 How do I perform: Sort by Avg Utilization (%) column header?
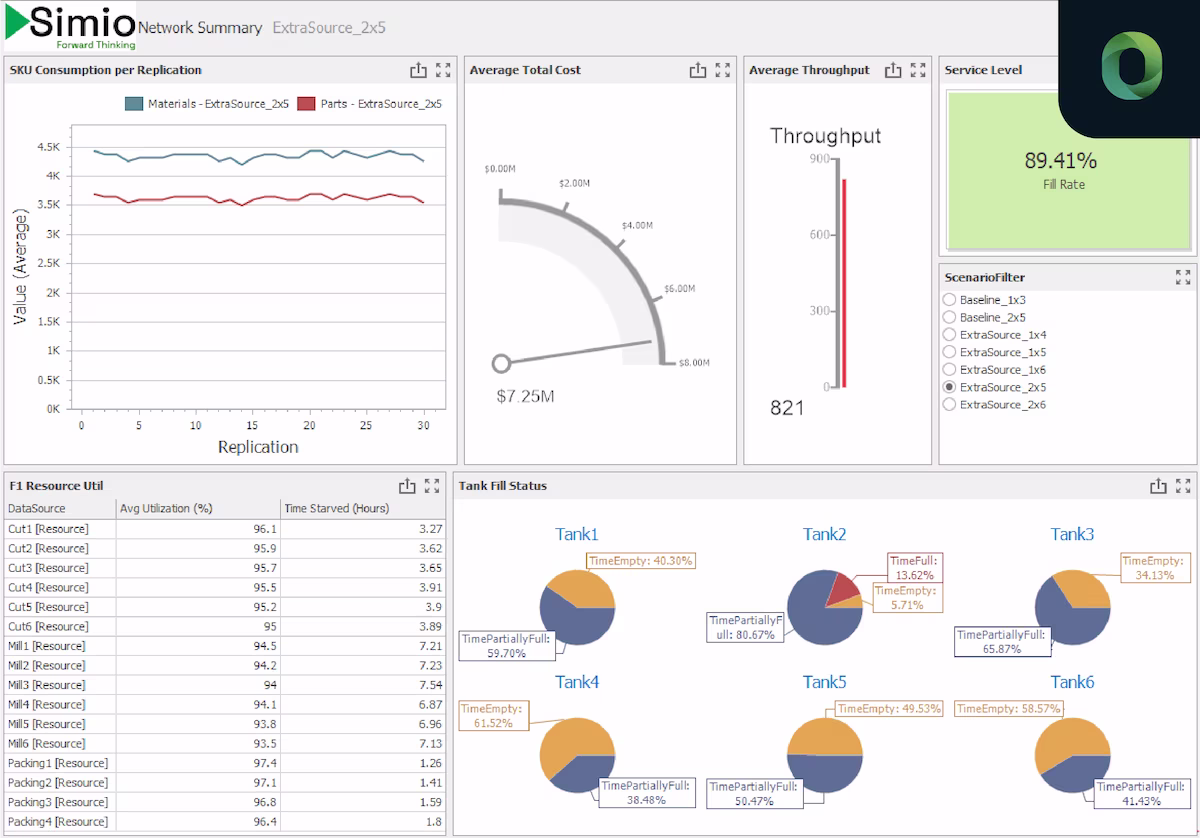[x=198, y=508]
